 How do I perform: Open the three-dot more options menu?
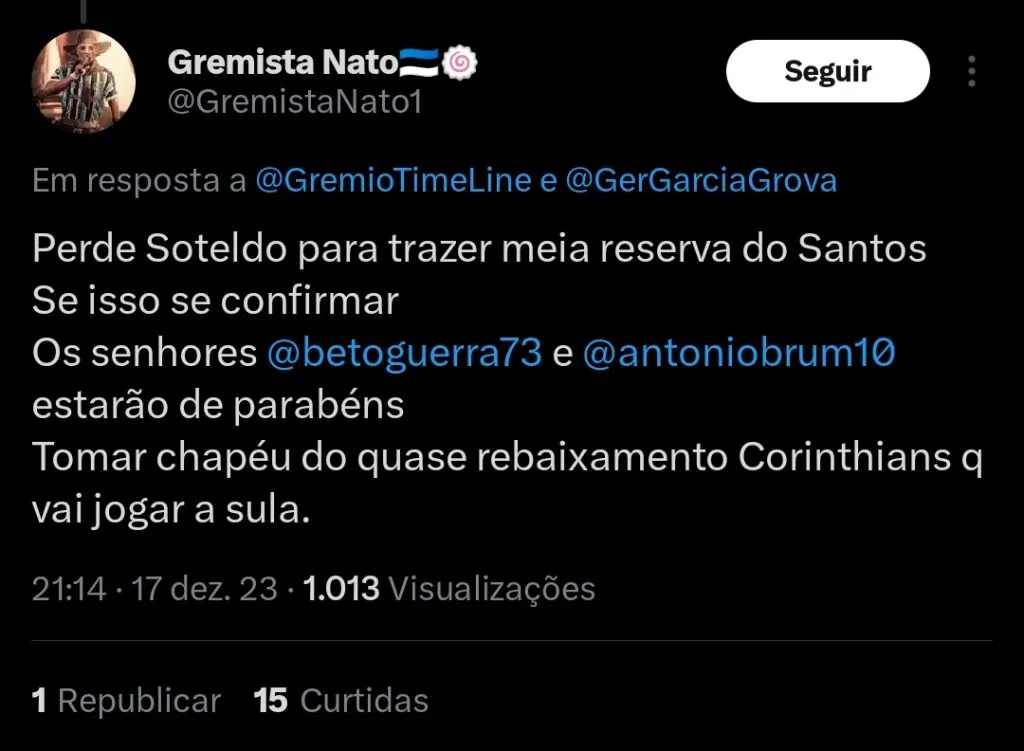click(x=971, y=71)
